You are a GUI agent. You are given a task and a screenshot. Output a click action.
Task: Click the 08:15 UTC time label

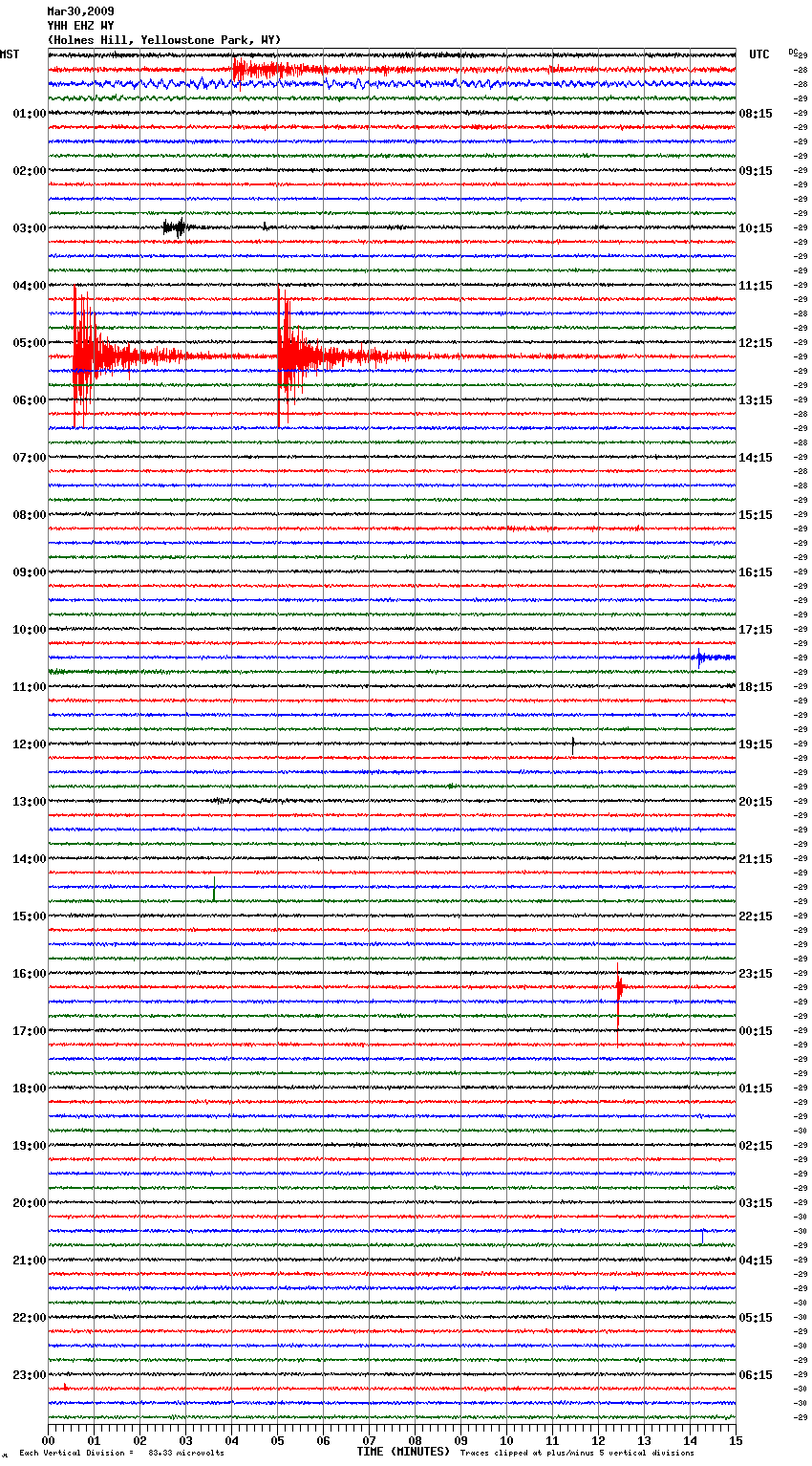756,114
